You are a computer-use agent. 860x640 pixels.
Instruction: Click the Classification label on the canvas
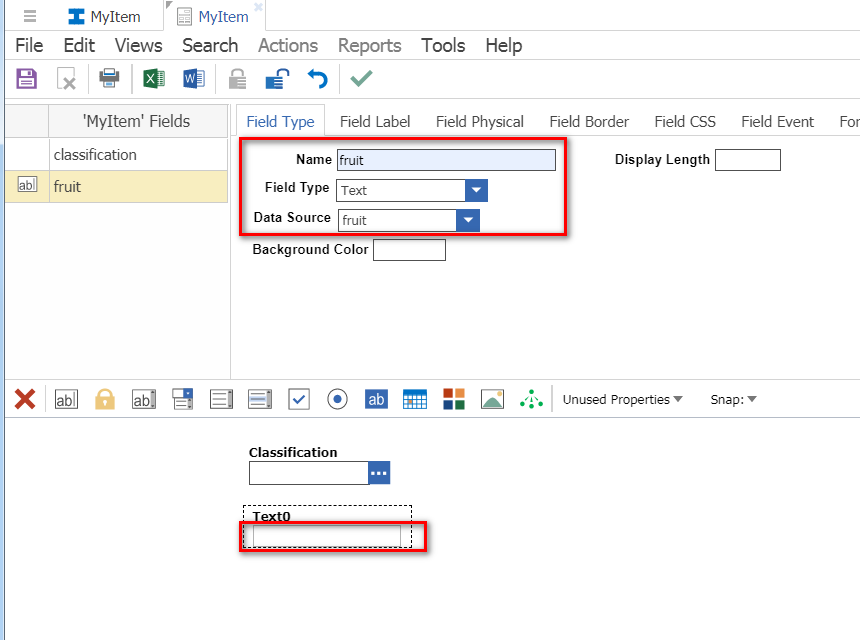coord(293,452)
